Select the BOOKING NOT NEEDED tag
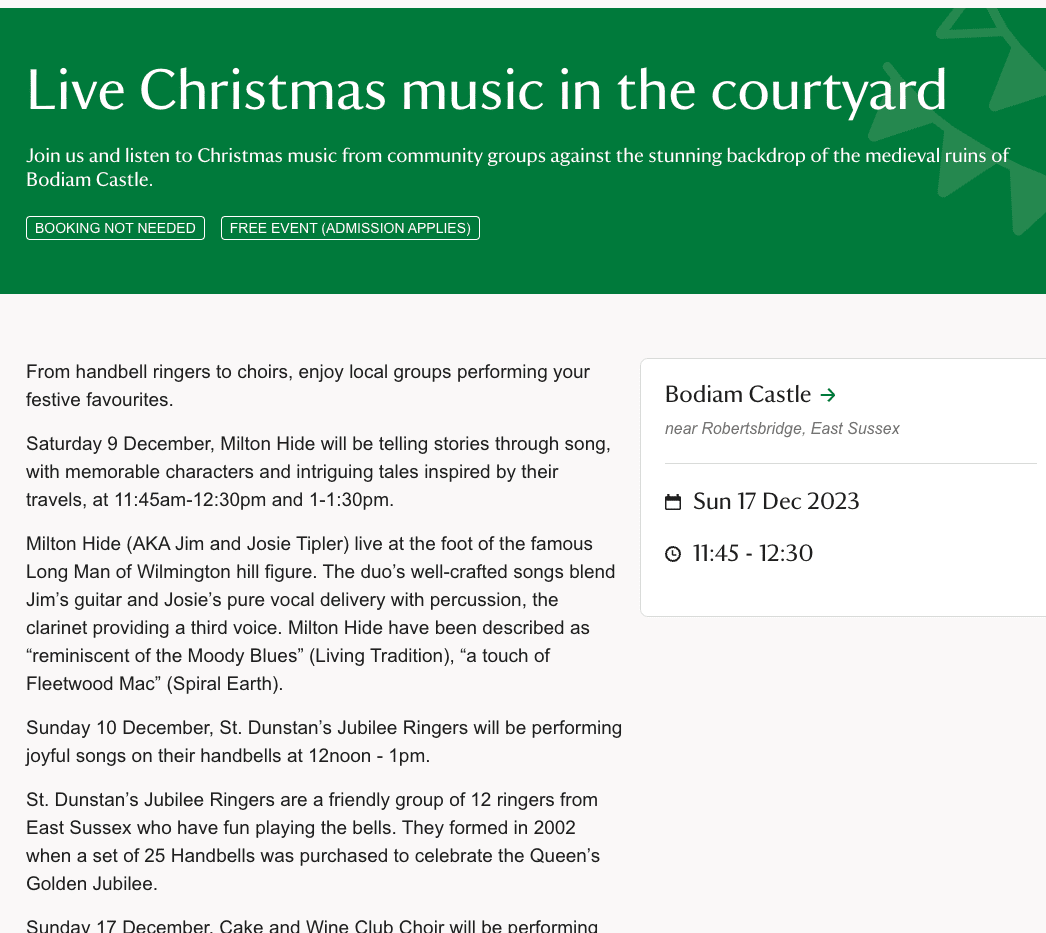Screen dimensions: 1046x933 click(115, 228)
